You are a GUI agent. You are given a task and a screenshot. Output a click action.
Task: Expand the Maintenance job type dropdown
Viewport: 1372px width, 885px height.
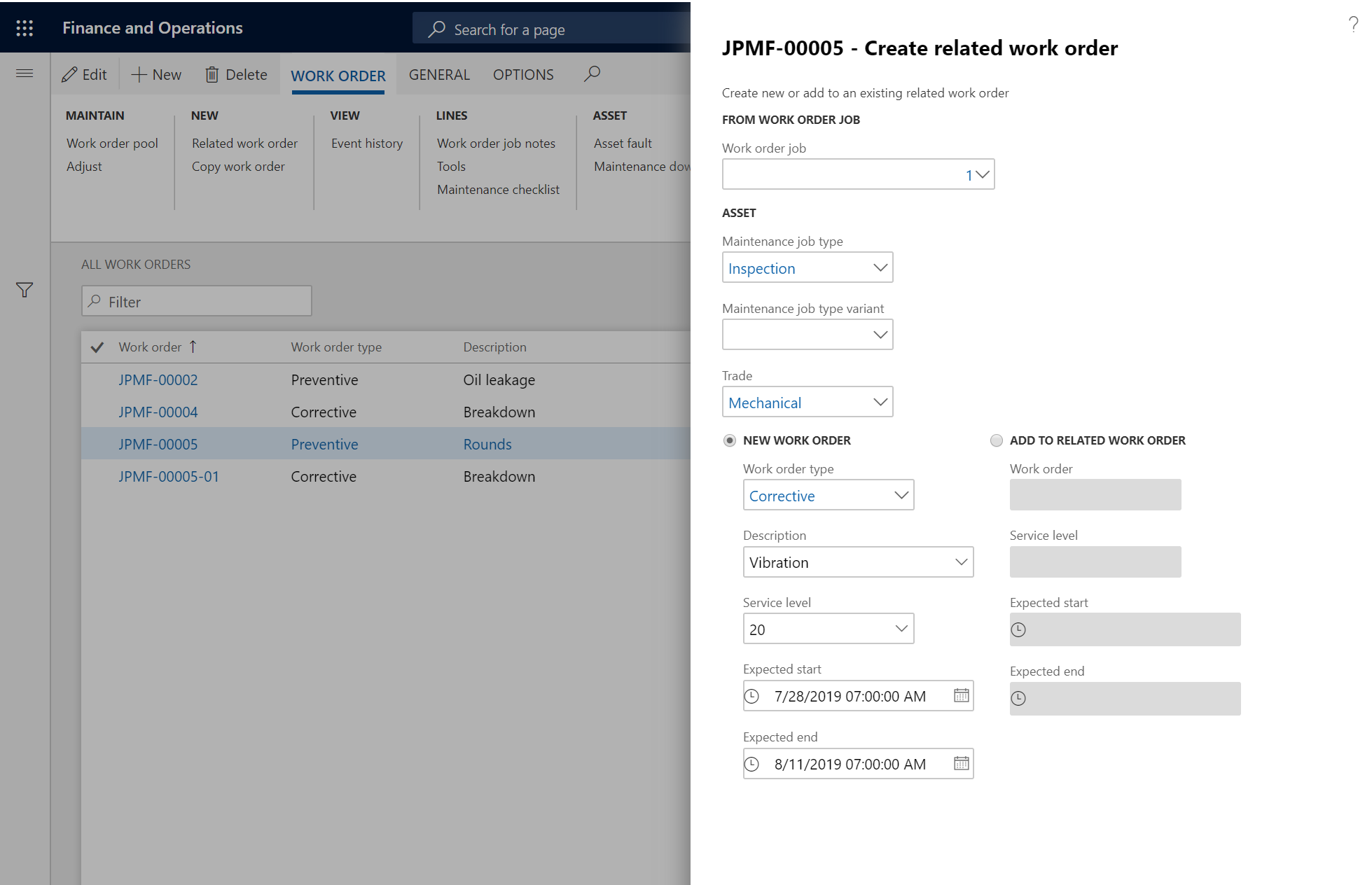[x=878, y=268]
